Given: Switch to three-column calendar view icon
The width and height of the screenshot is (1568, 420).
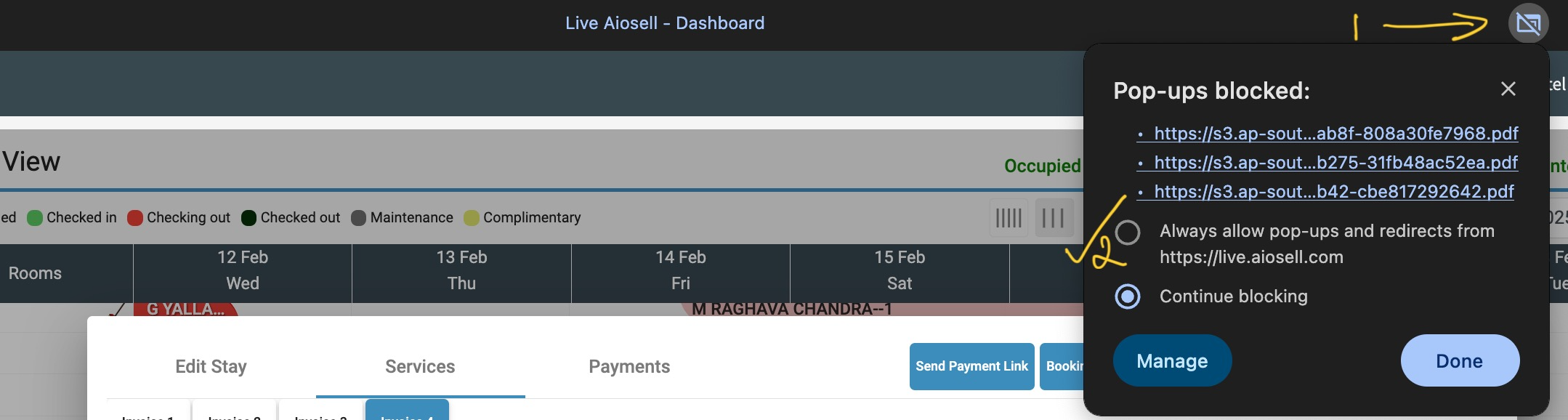Looking at the screenshot, I should (1054, 218).
